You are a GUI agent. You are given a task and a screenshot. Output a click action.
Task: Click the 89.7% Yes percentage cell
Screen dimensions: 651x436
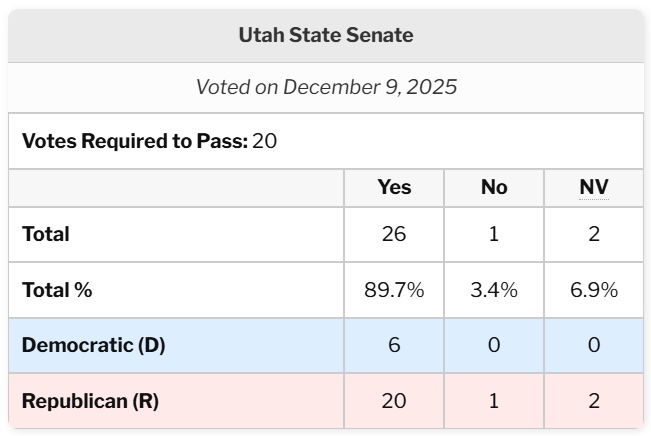[394, 290]
